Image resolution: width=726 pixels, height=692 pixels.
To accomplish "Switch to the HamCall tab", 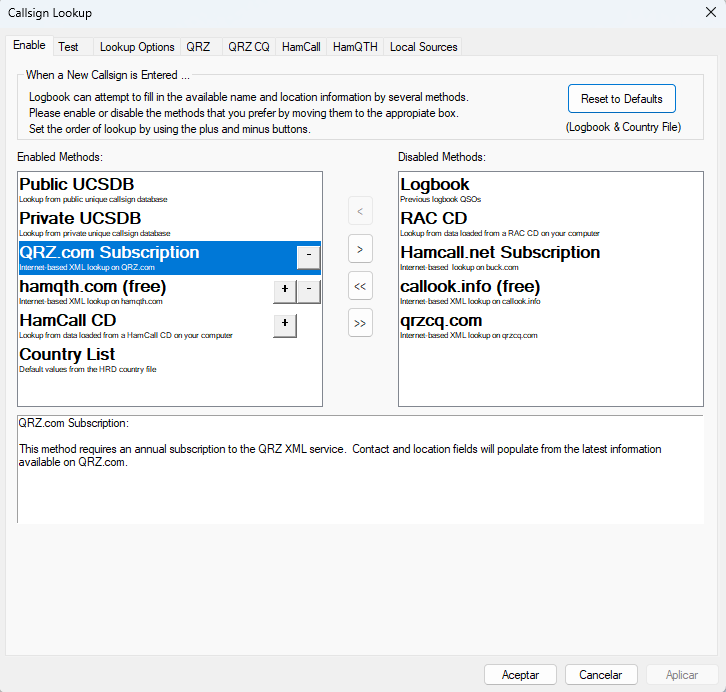I will 301,47.
